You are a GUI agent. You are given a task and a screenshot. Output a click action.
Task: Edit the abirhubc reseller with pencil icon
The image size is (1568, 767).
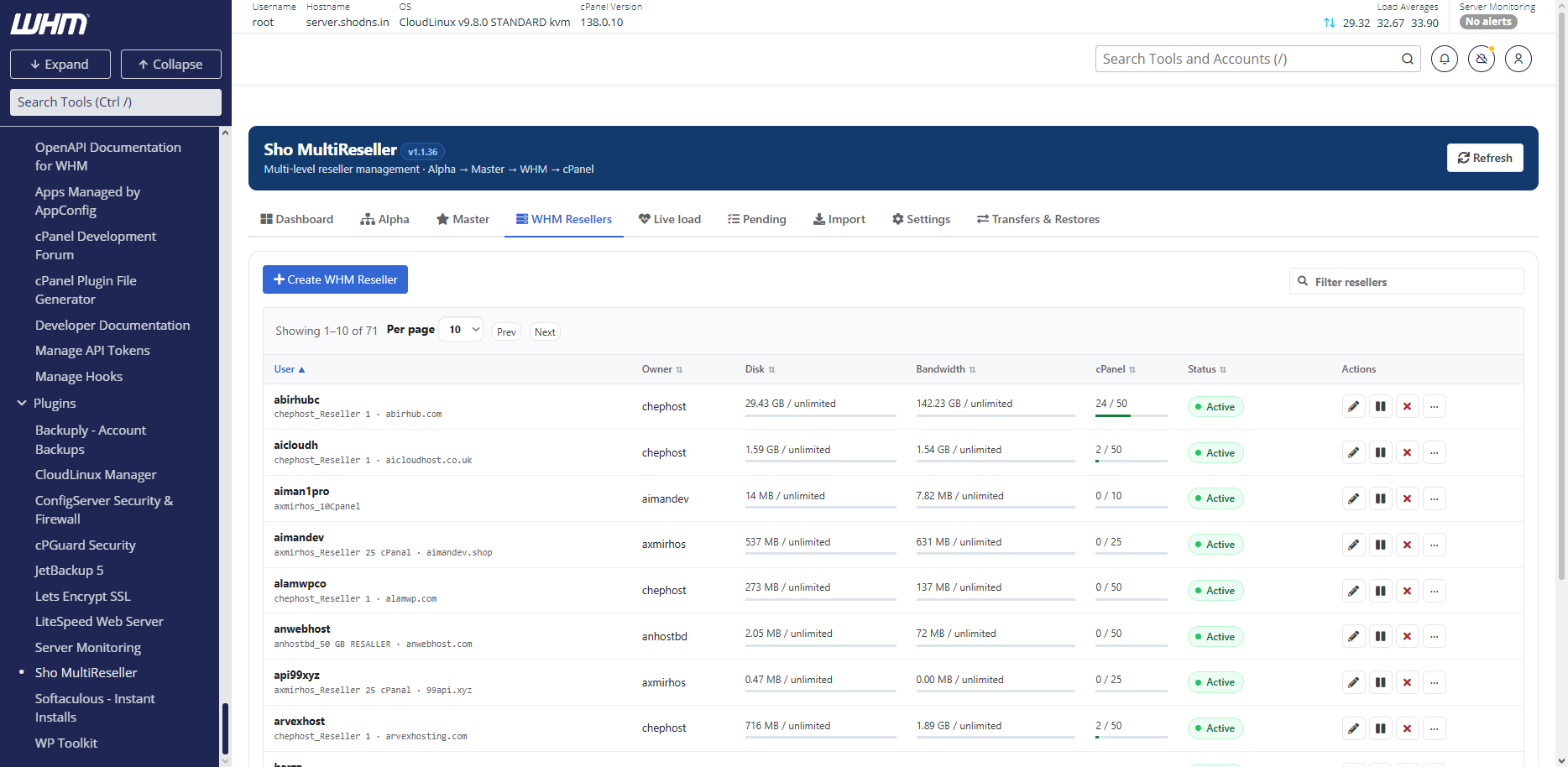pos(1353,407)
